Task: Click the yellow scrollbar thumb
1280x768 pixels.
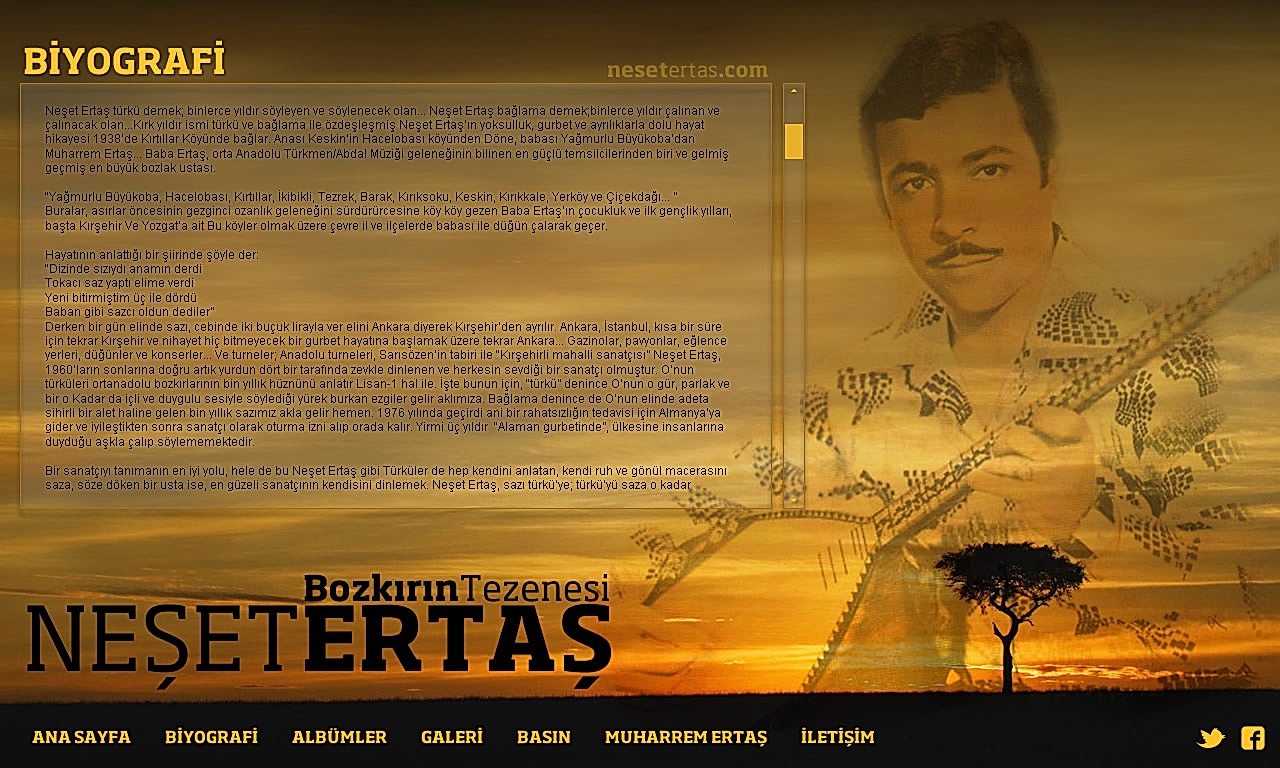Action: tap(794, 141)
